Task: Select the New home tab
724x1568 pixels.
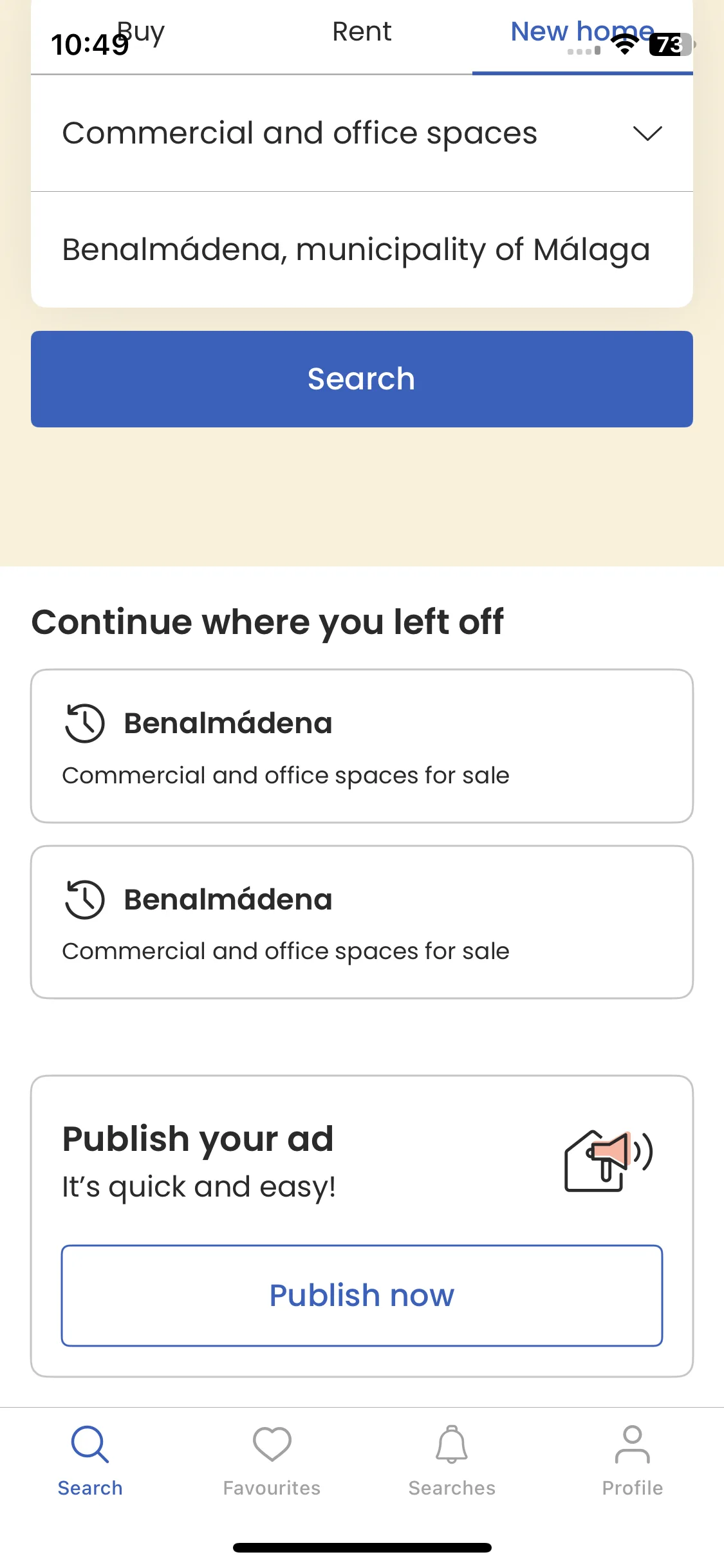Action: point(582,32)
